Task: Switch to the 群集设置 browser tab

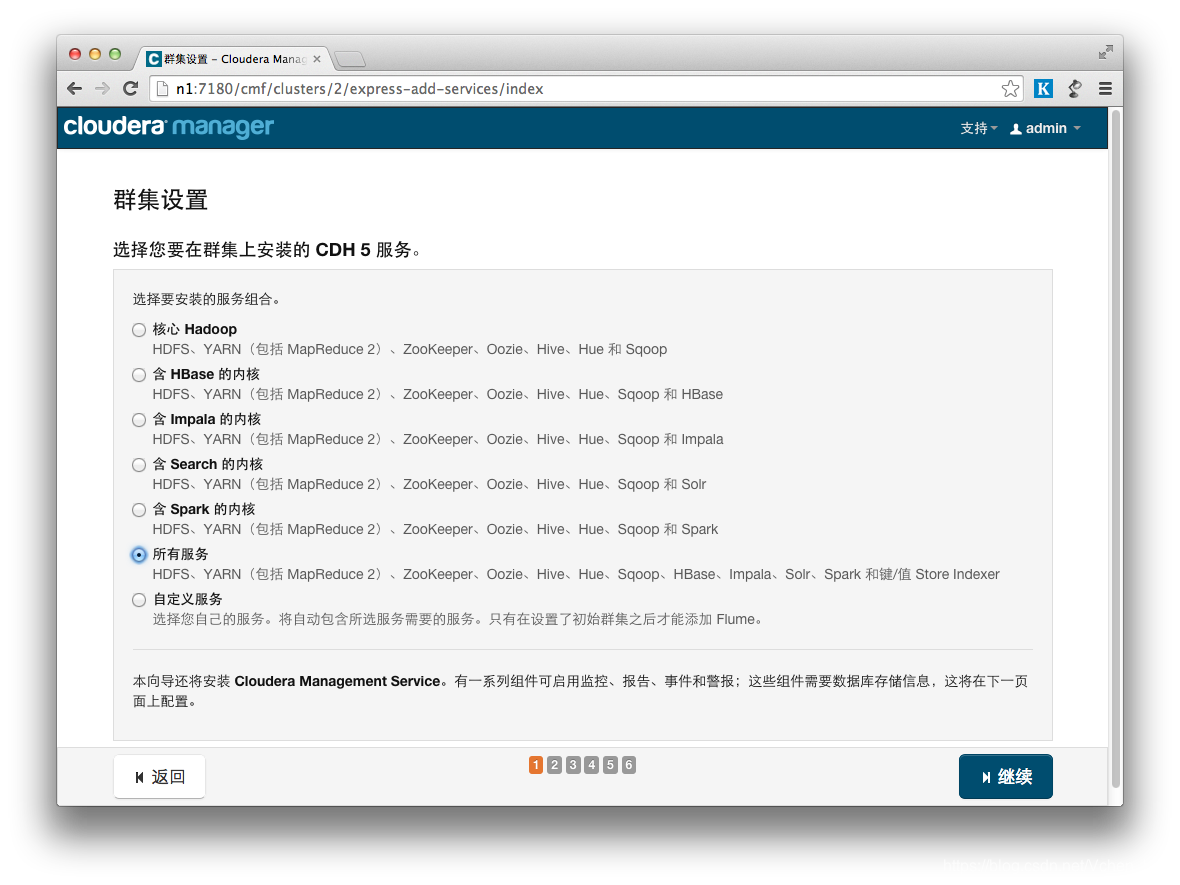Action: (235, 59)
